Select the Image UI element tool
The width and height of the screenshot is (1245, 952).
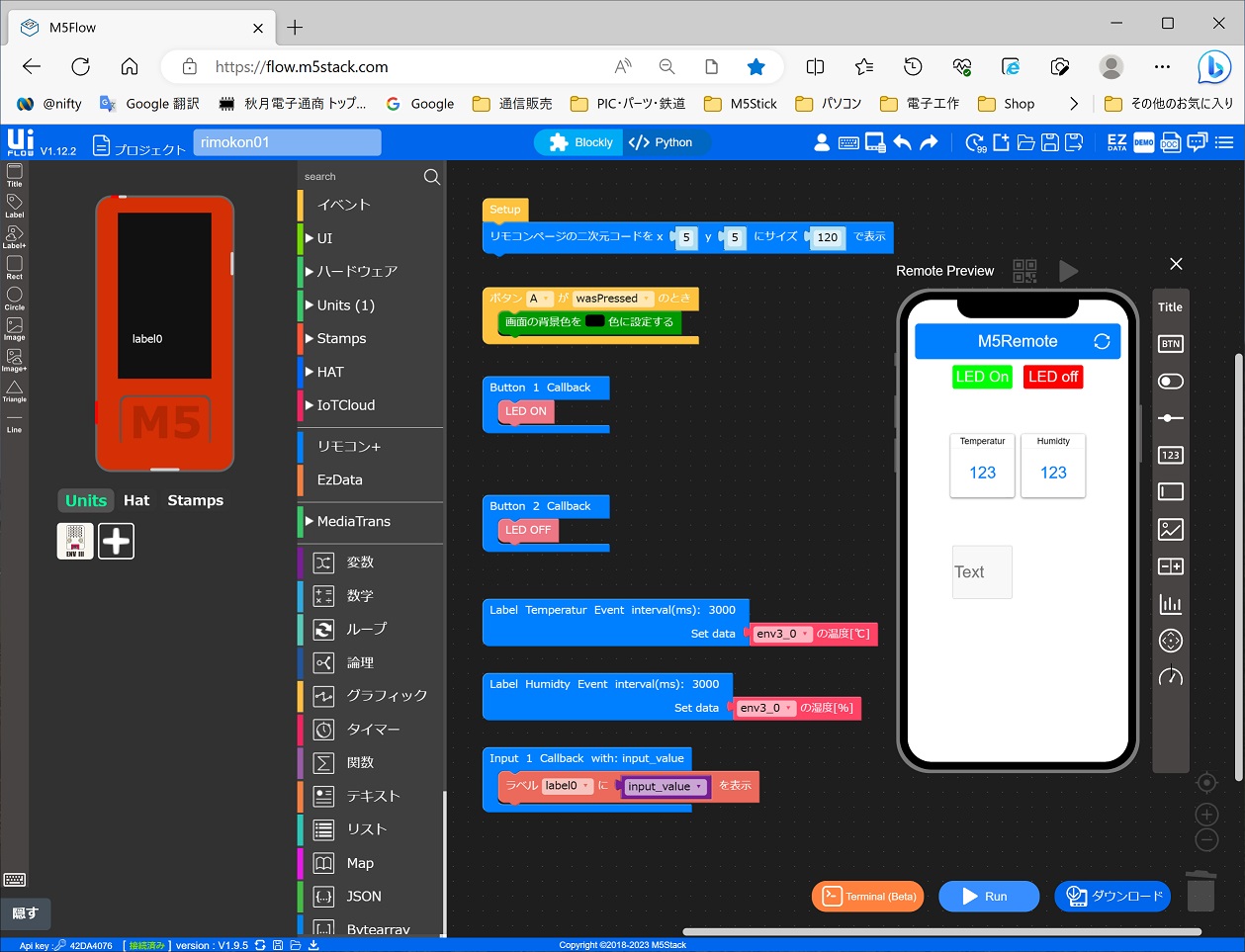(14, 329)
